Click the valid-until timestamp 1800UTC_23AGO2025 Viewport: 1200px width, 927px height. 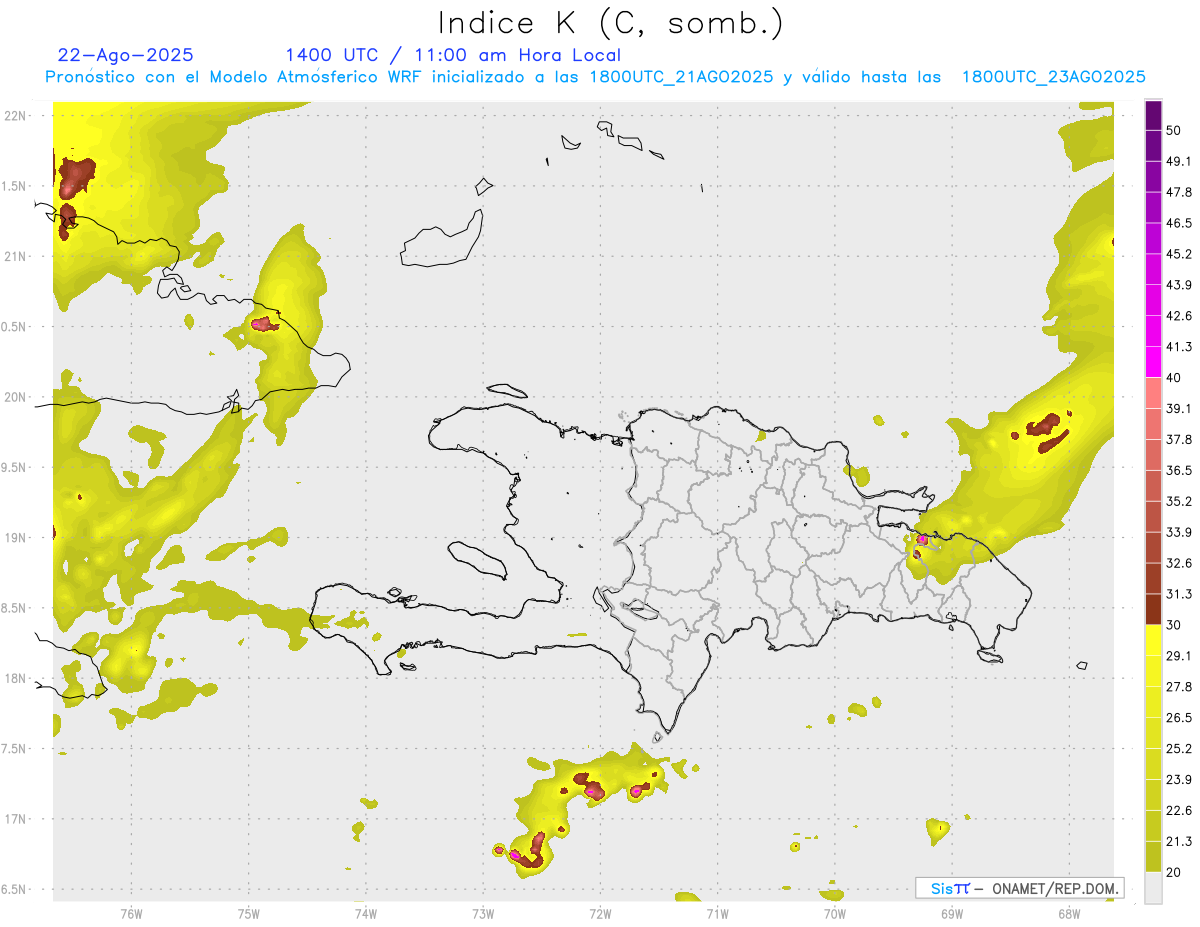click(x=1053, y=77)
